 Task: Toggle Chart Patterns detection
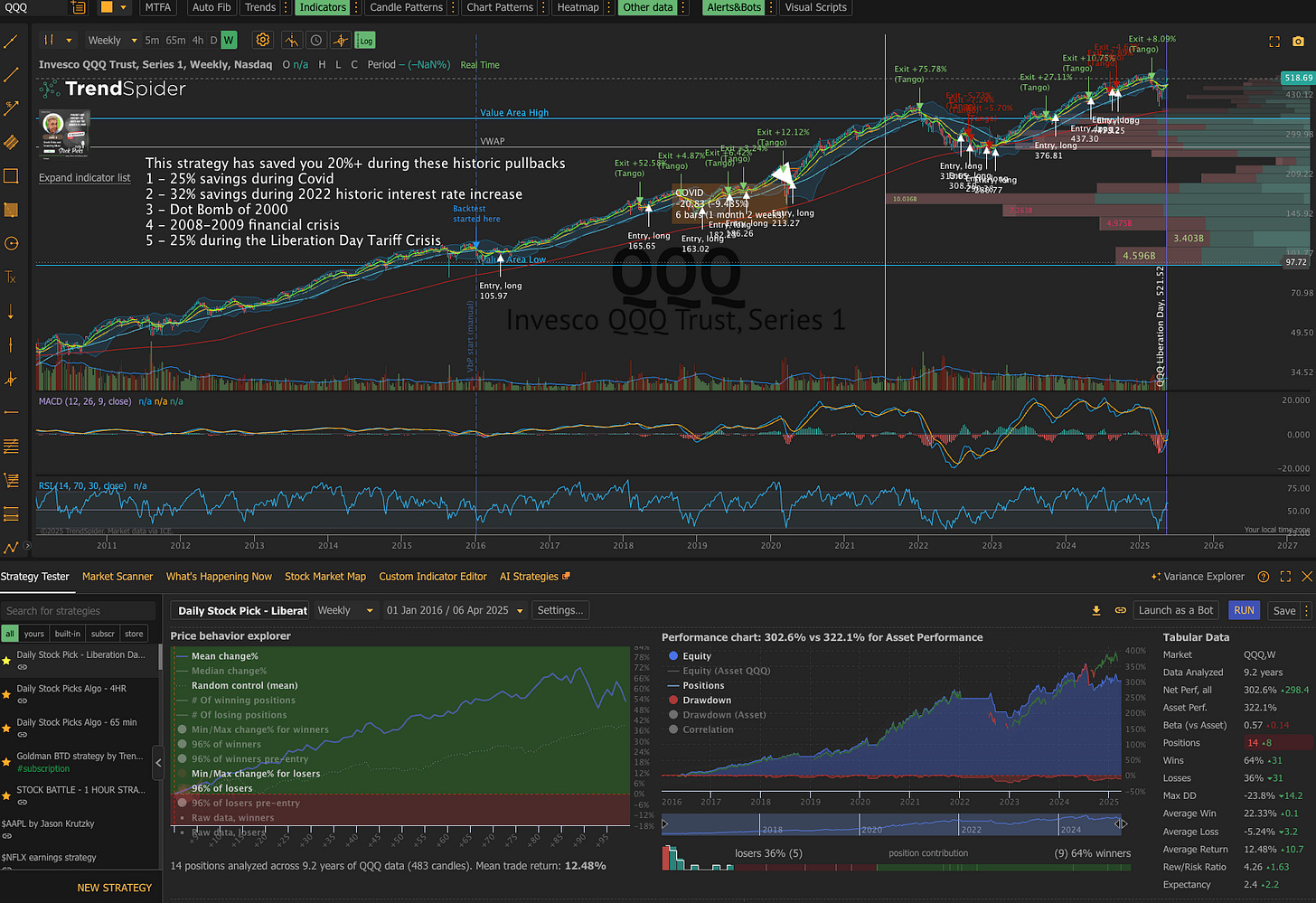click(500, 7)
